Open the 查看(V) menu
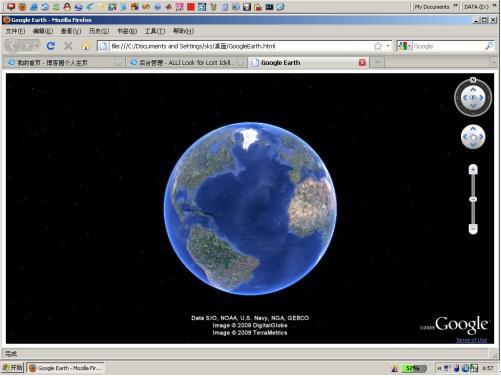 coord(71,31)
